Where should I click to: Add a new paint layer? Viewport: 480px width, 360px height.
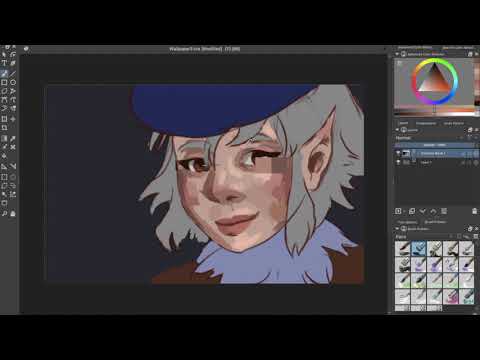point(398,211)
